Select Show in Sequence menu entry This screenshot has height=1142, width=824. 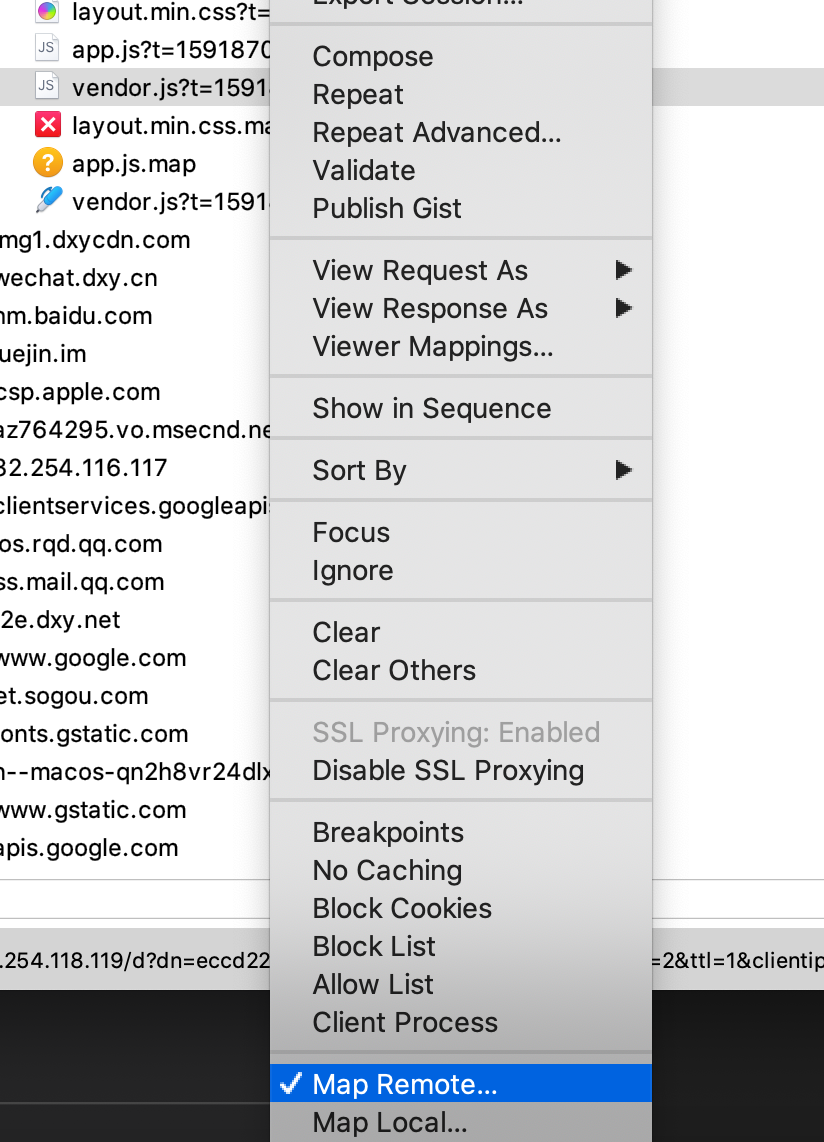[x=431, y=409]
